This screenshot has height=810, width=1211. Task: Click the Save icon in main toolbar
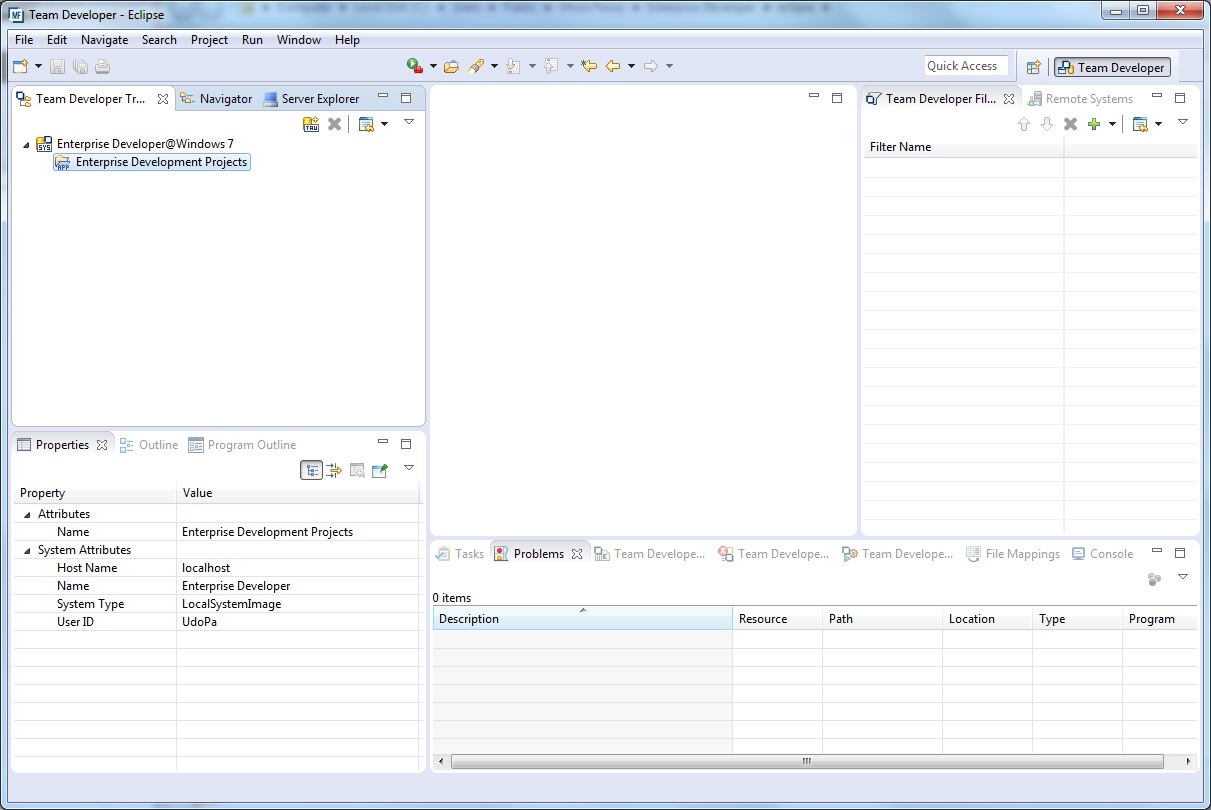tap(57, 67)
